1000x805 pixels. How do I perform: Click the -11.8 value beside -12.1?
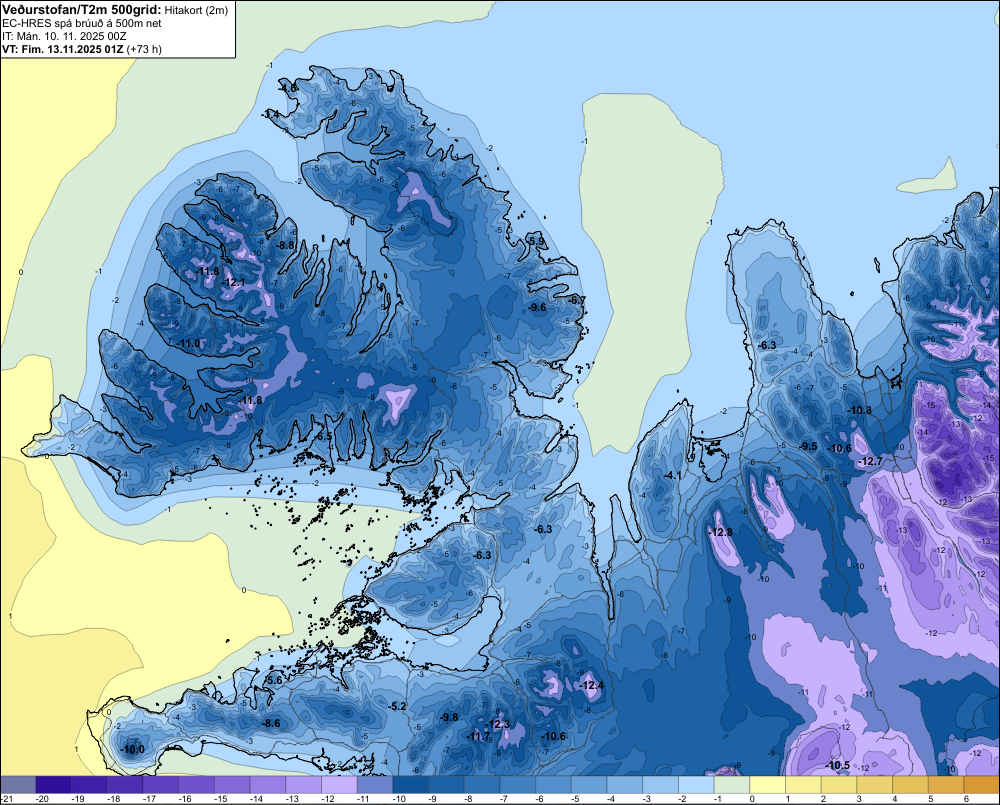point(207,271)
